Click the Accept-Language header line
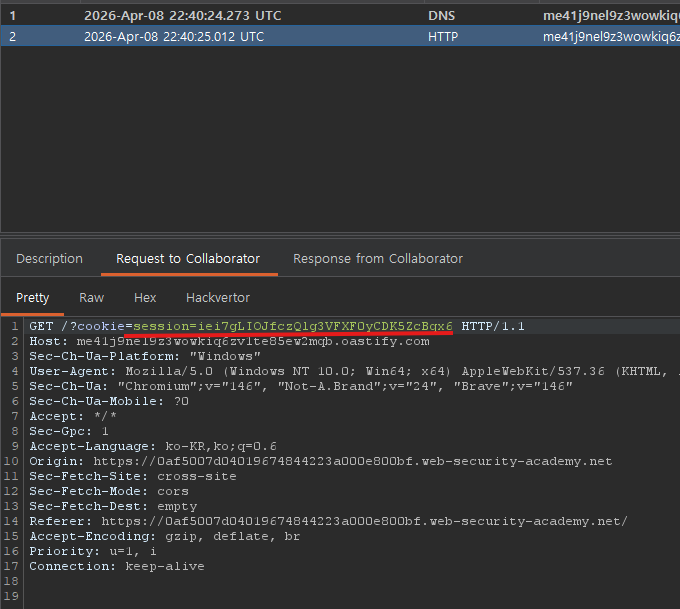This screenshot has height=609, width=680. click(153, 446)
